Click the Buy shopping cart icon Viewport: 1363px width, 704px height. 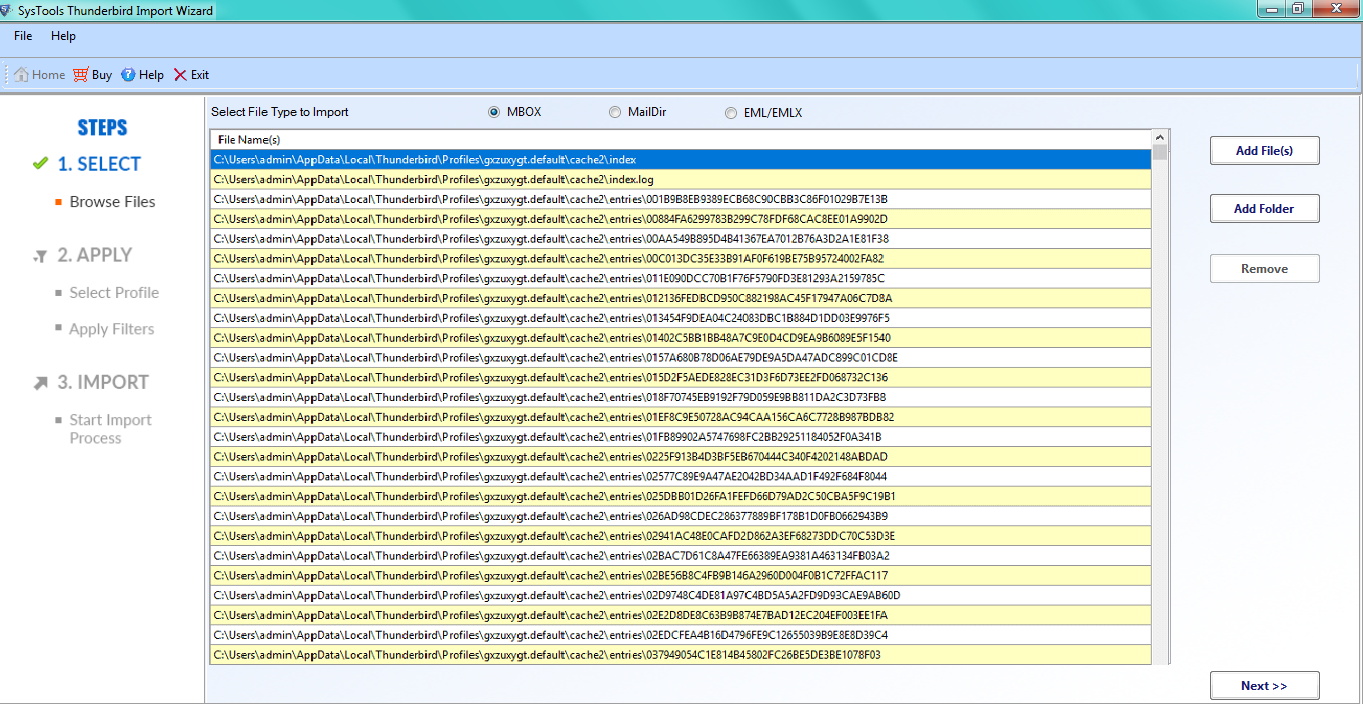pos(81,75)
